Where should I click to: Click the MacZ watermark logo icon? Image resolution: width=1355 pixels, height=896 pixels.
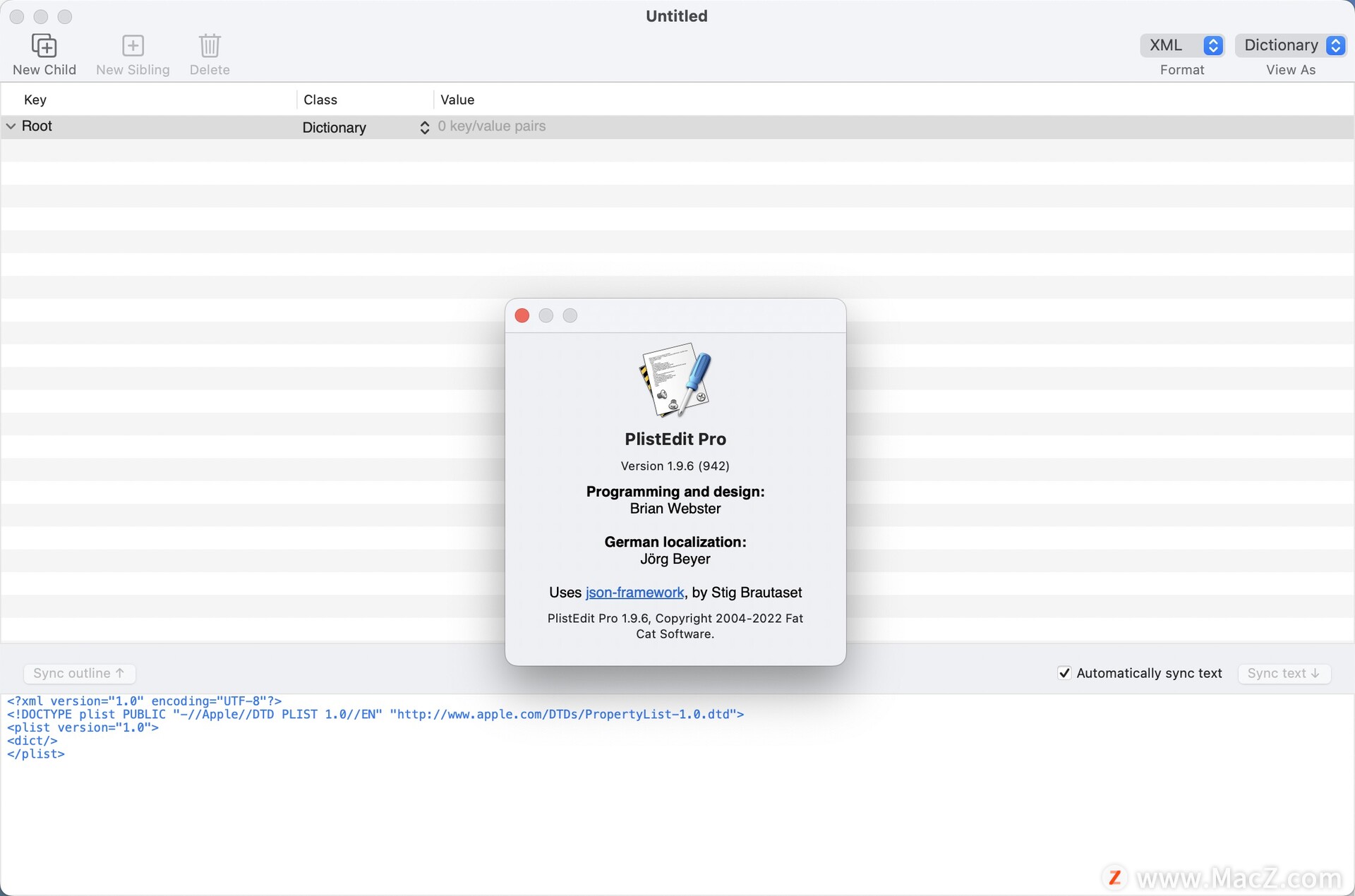(x=1115, y=878)
